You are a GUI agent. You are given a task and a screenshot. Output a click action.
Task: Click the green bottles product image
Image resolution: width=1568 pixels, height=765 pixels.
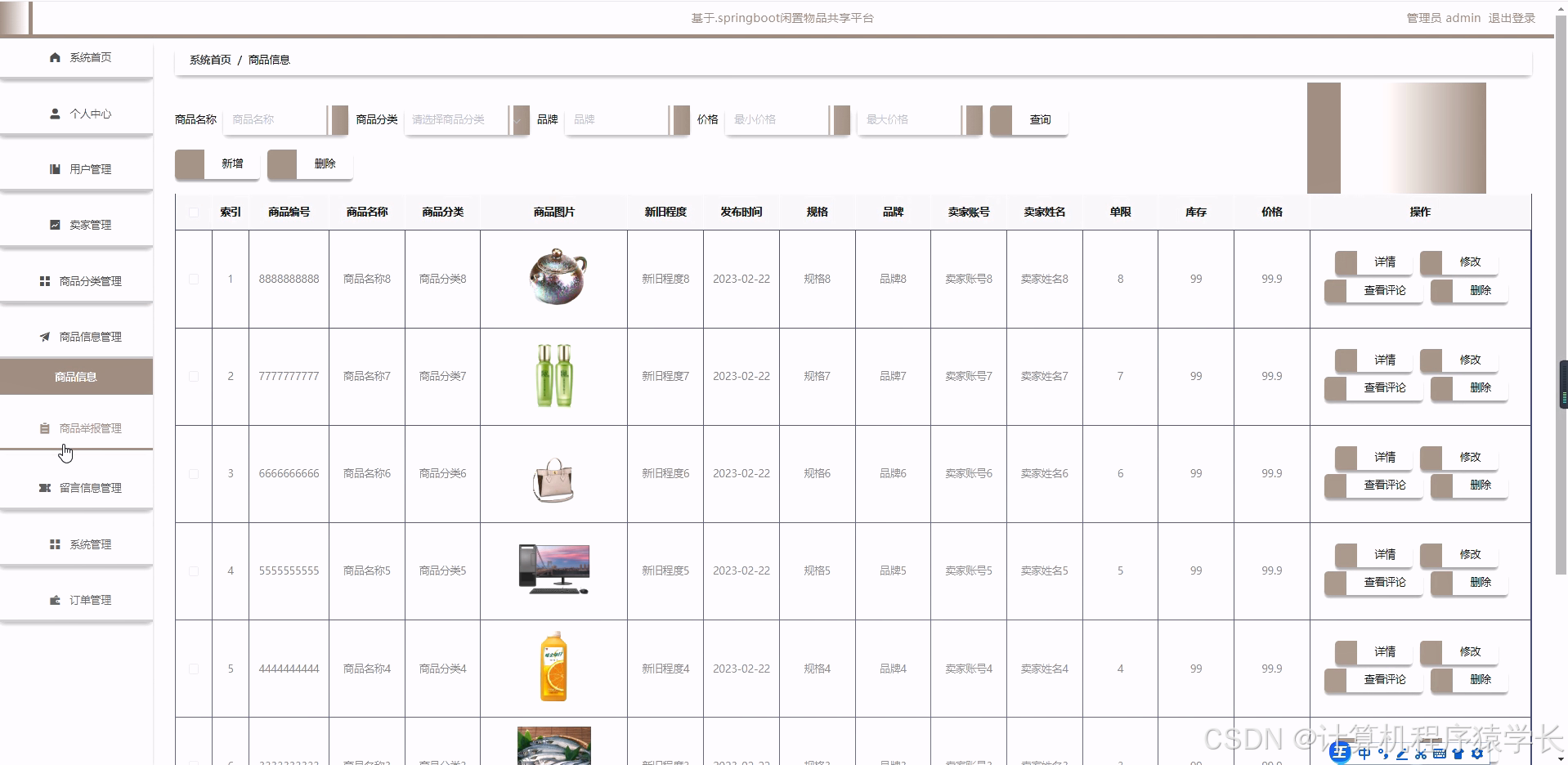(553, 375)
